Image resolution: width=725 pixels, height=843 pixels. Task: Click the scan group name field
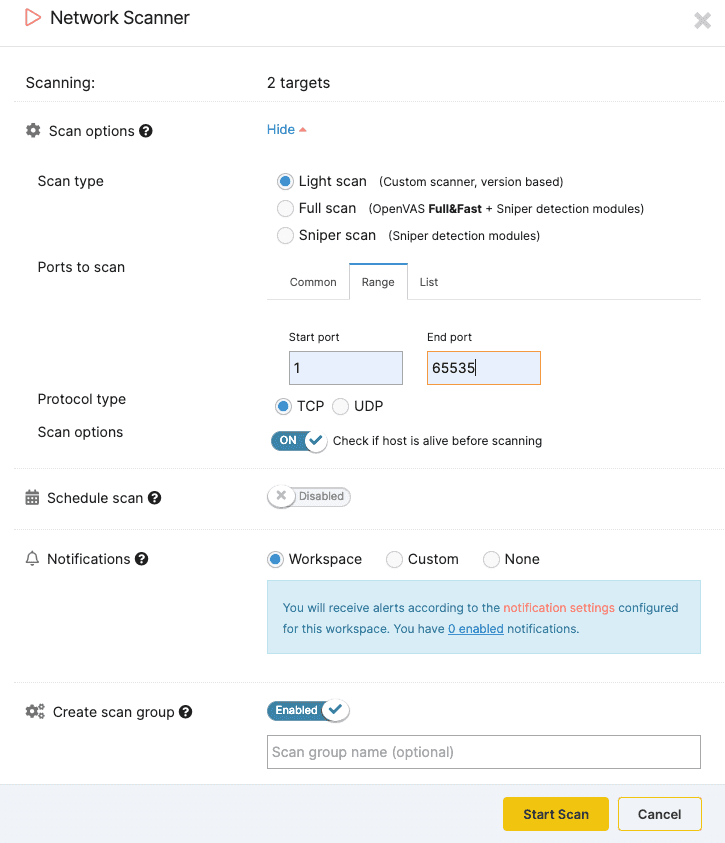coord(483,752)
